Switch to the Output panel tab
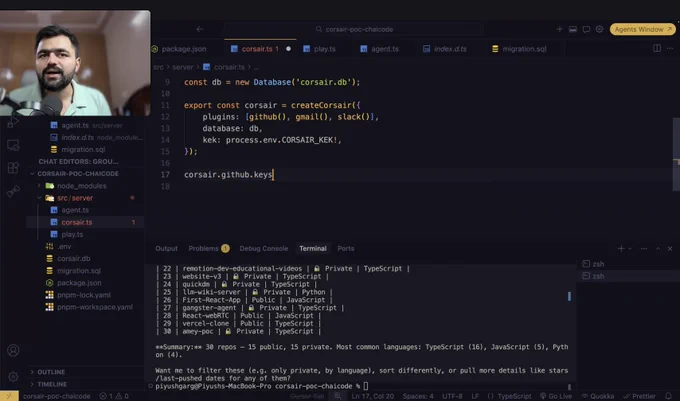680x401 pixels. click(x=167, y=248)
